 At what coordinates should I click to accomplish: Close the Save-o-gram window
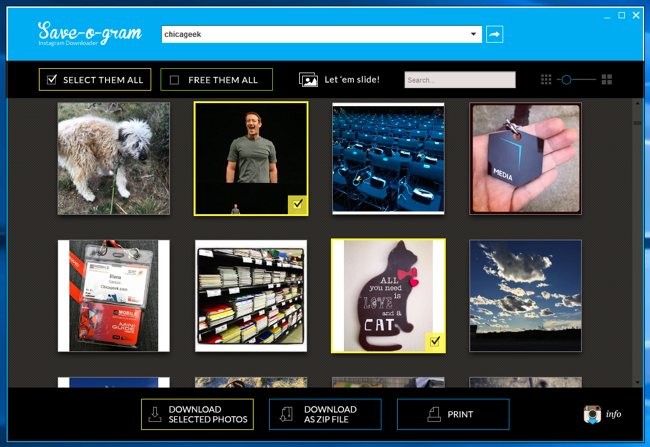point(636,15)
